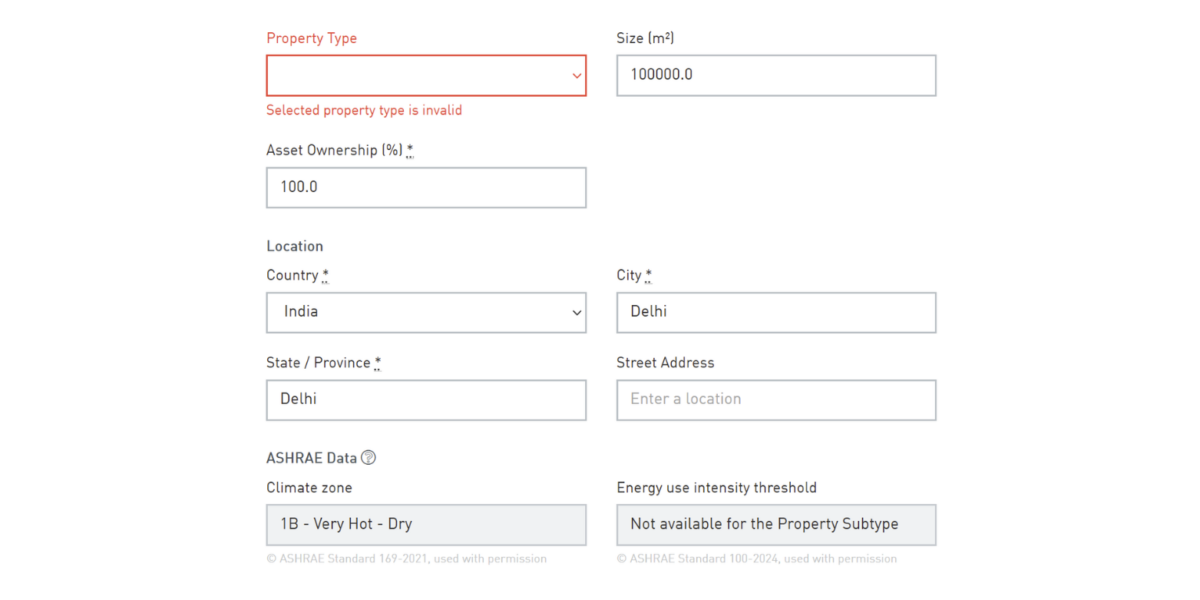Click the required asterisk beside Asset Ownership
Screen dimensions: 1200x600
coord(410,150)
